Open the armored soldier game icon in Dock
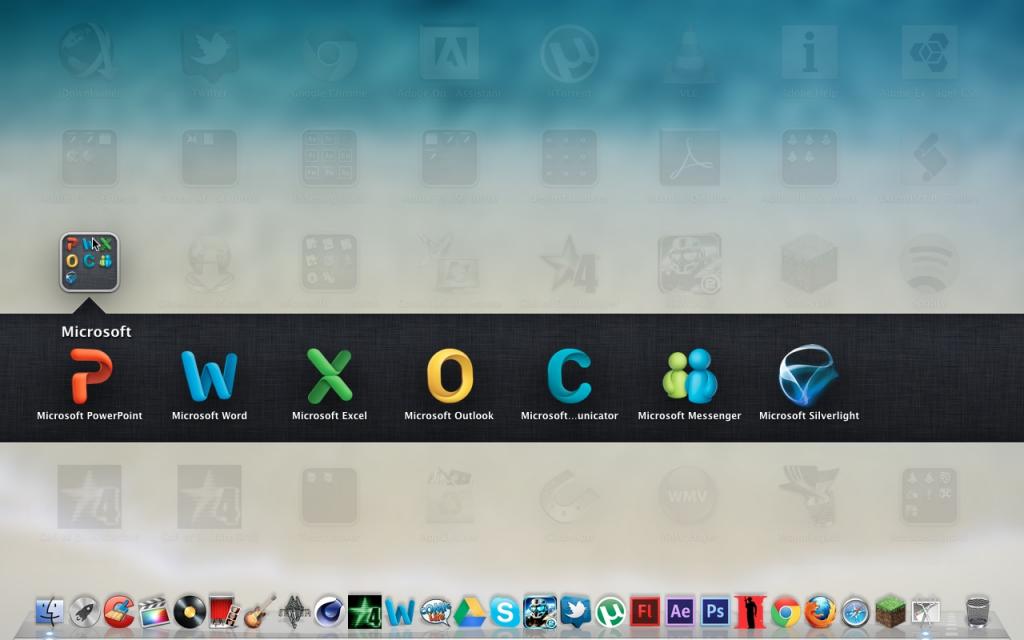 point(540,612)
